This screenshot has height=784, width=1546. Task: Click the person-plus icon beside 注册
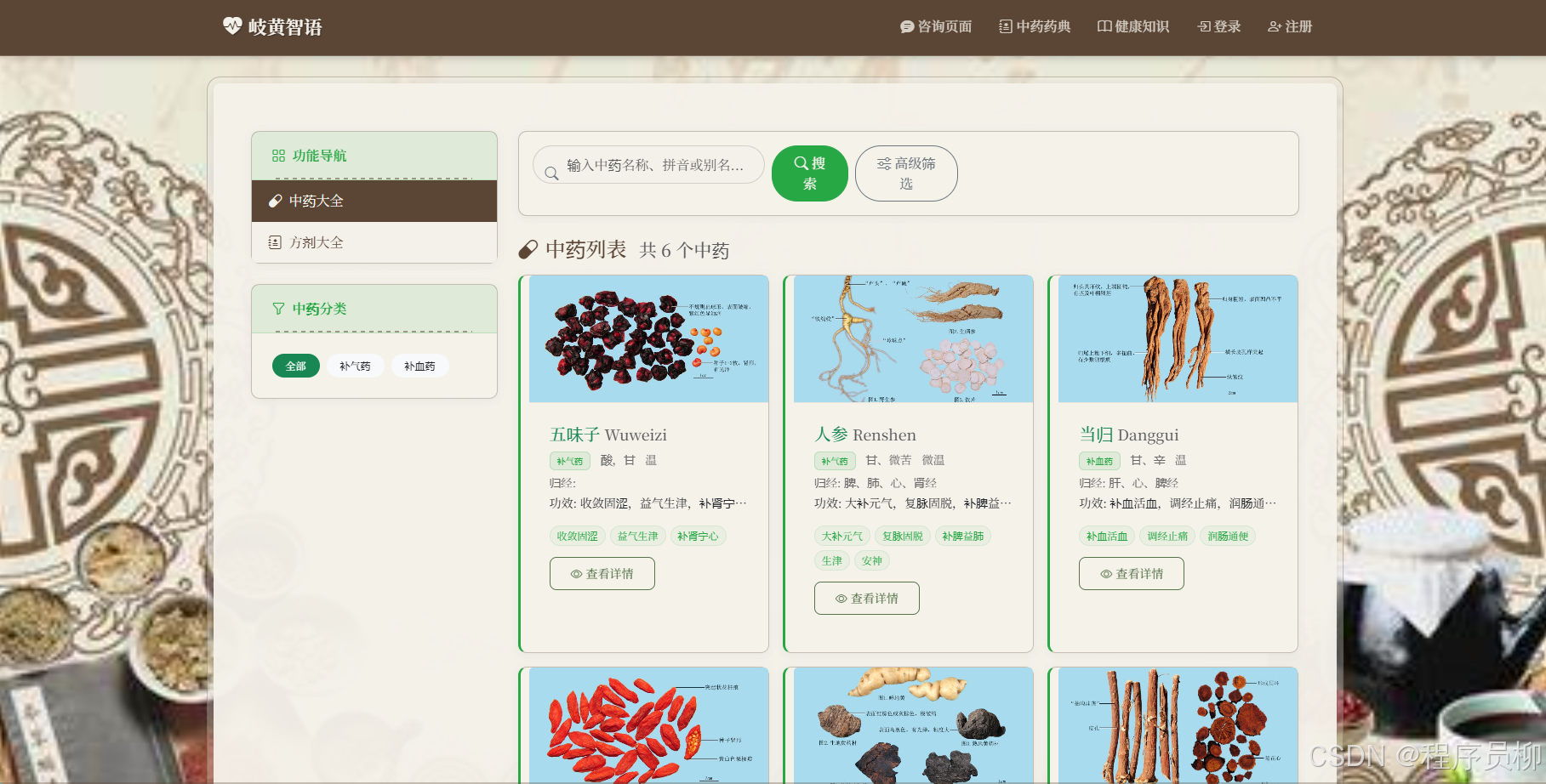pos(1274,26)
